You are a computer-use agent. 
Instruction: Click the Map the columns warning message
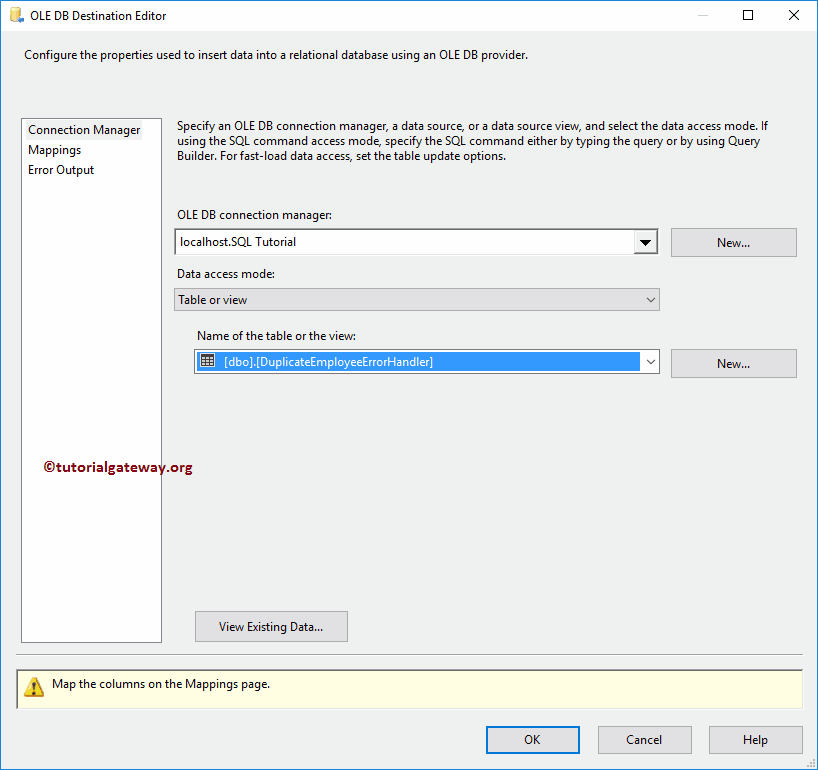[x=165, y=687]
